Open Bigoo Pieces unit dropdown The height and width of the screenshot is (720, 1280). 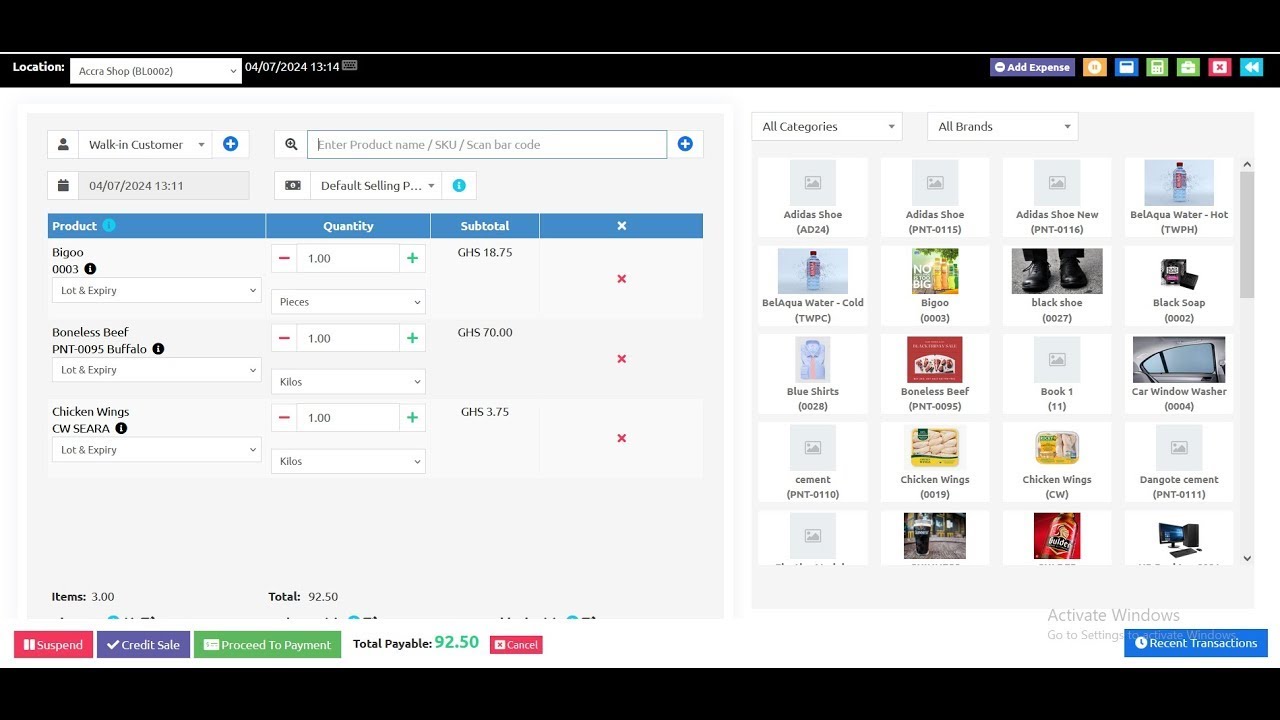pos(348,302)
